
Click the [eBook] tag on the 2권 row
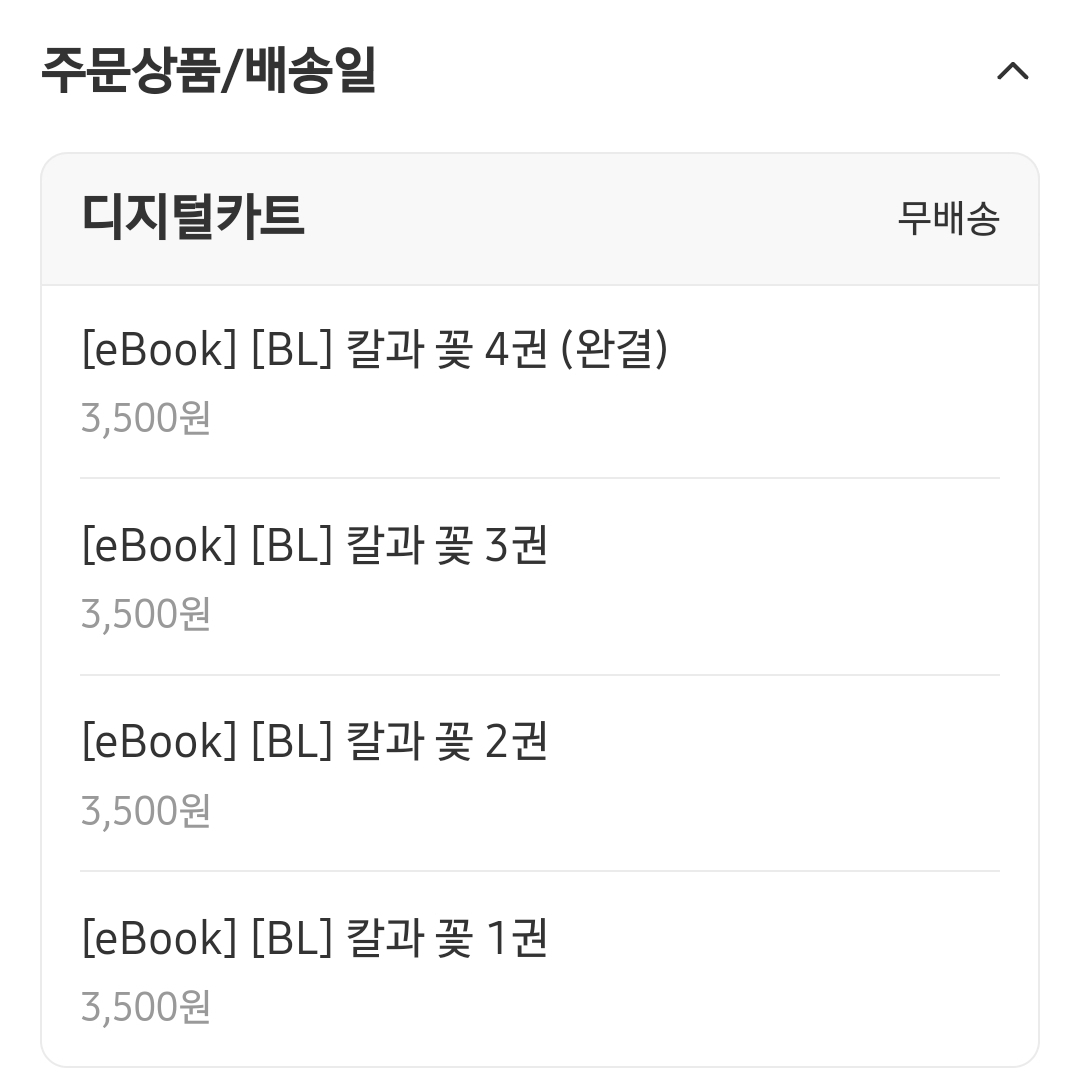[159, 742]
